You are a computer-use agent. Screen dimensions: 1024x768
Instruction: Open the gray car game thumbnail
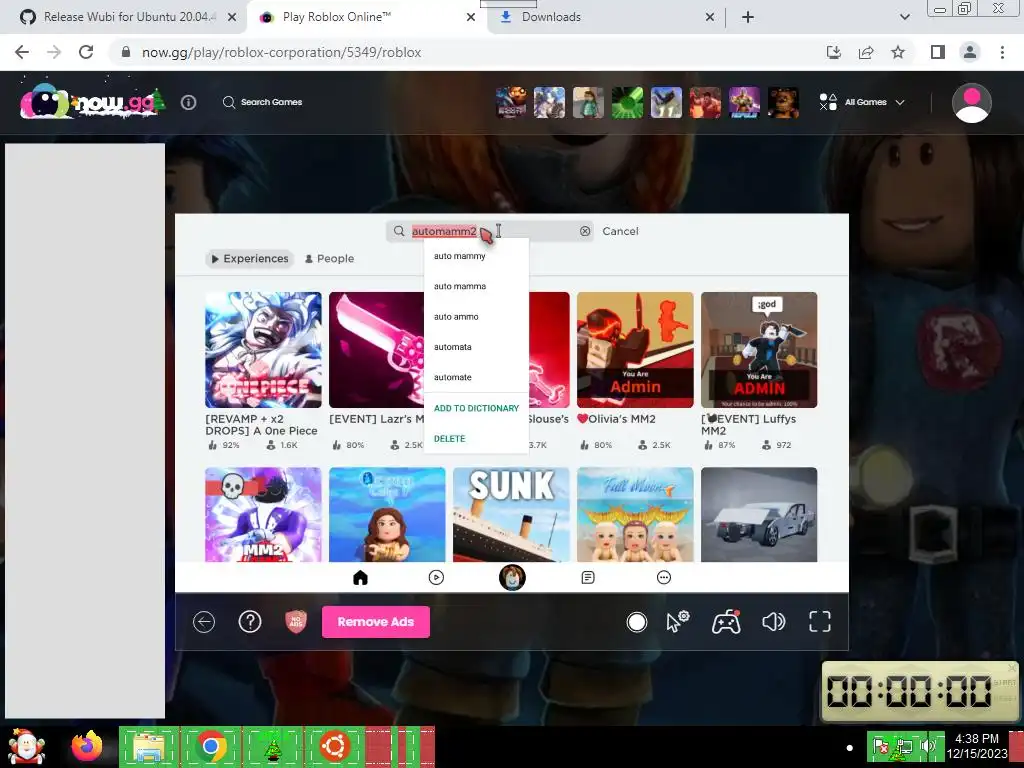[x=759, y=515]
